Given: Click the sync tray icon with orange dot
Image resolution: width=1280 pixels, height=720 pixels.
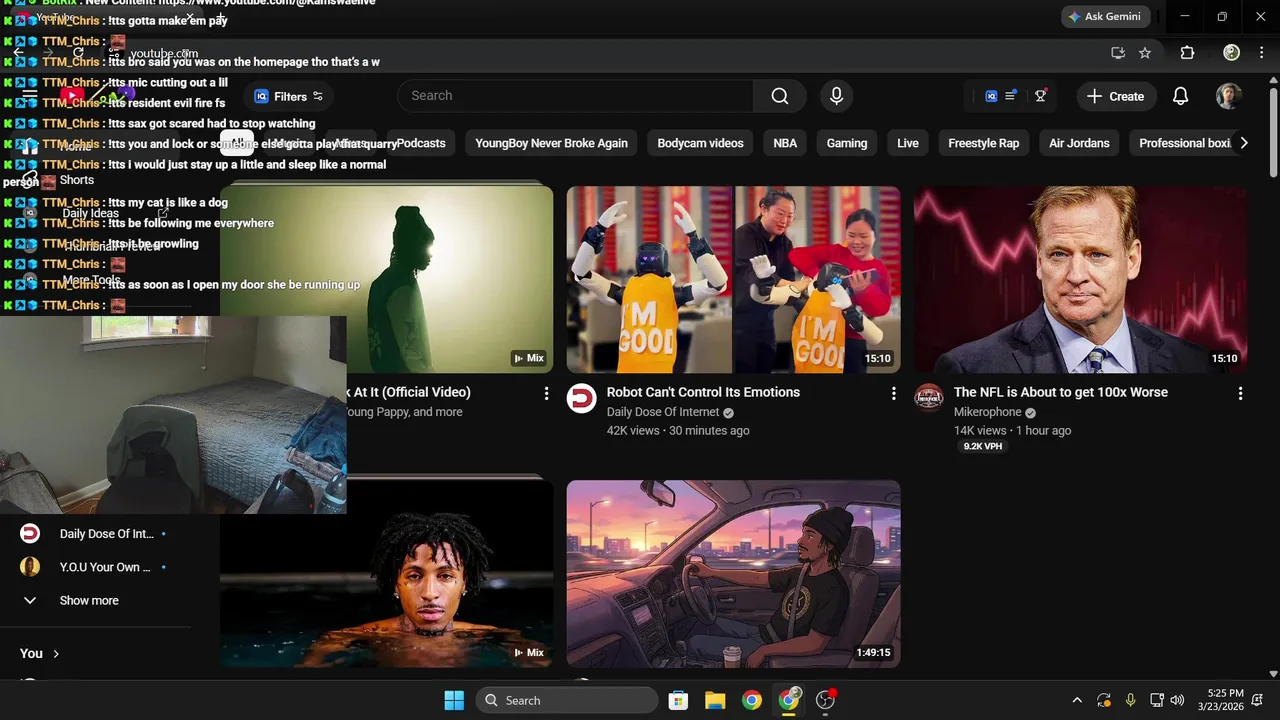Looking at the screenshot, I should pyautogui.click(x=1103, y=700).
